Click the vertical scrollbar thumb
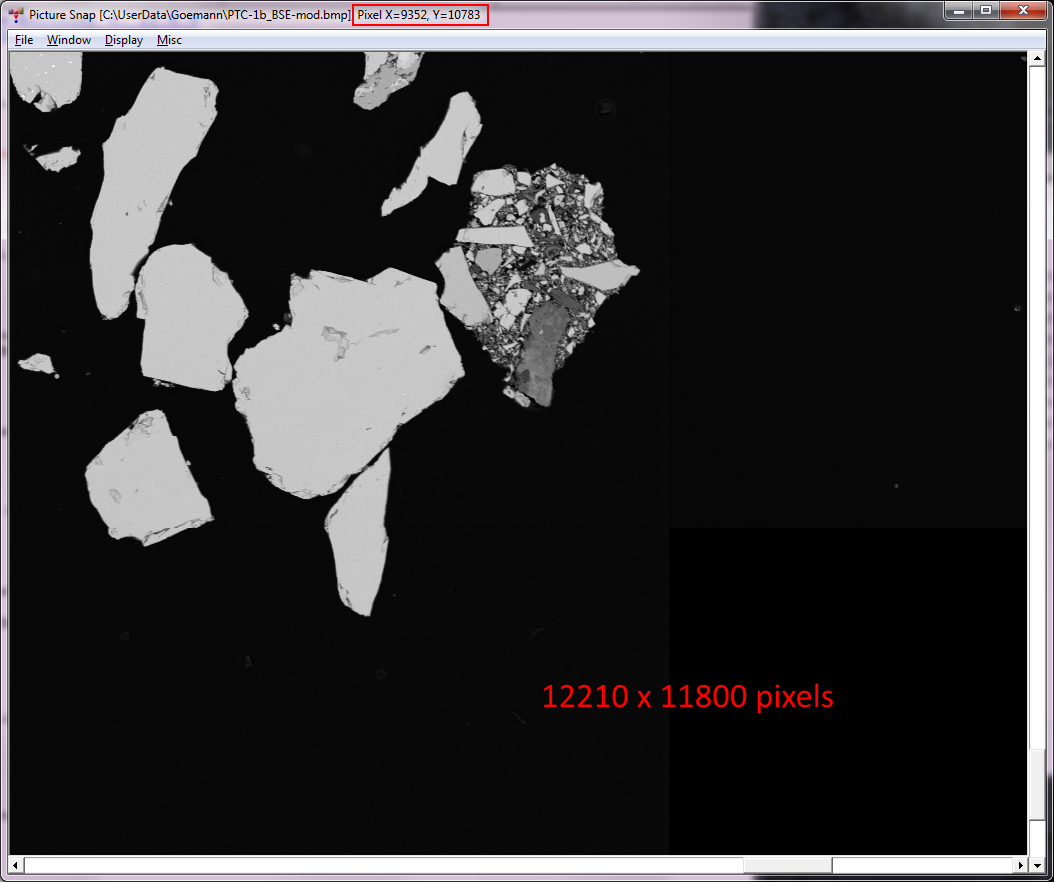Screen dimensions: 1054x882 click(1036, 783)
